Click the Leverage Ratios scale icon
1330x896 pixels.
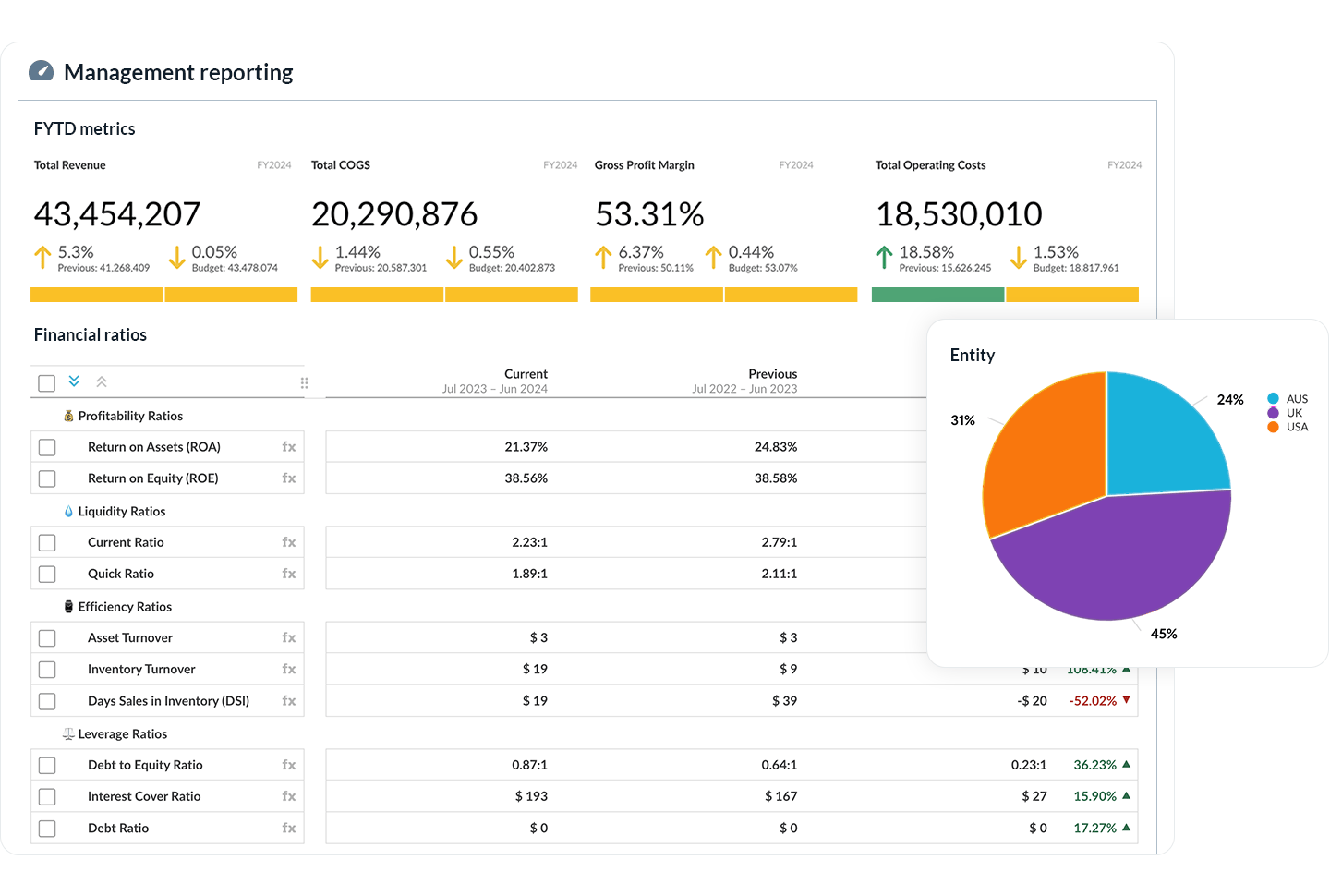click(x=67, y=733)
